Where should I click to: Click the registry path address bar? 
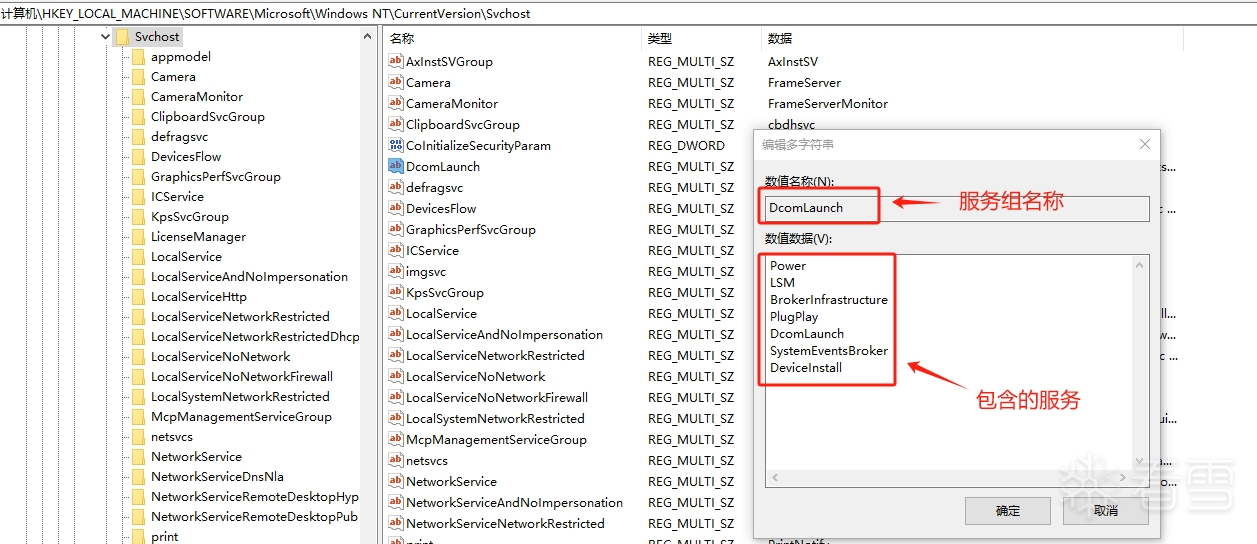point(628,13)
